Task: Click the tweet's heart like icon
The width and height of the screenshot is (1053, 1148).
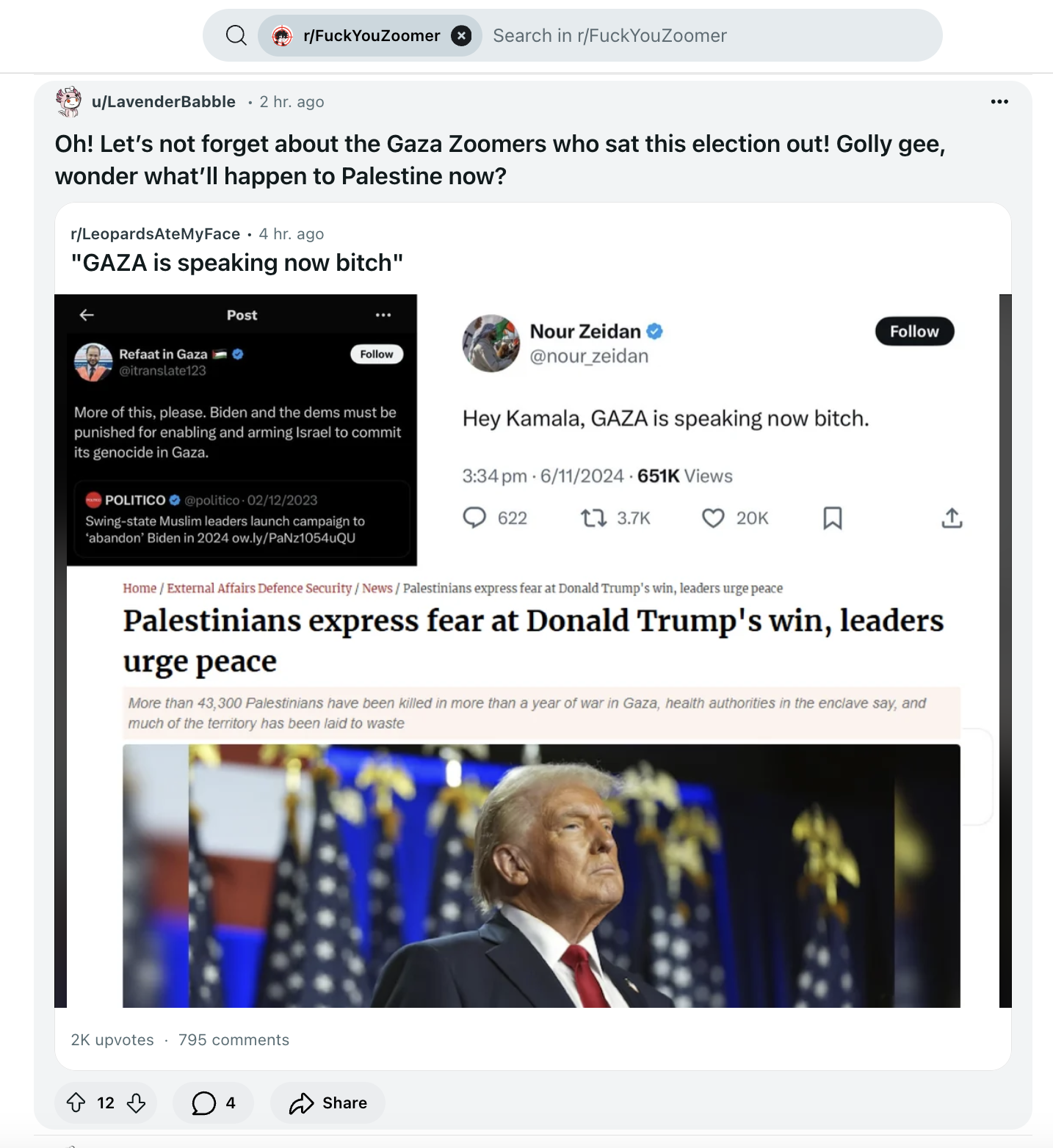Action: pos(713,518)
